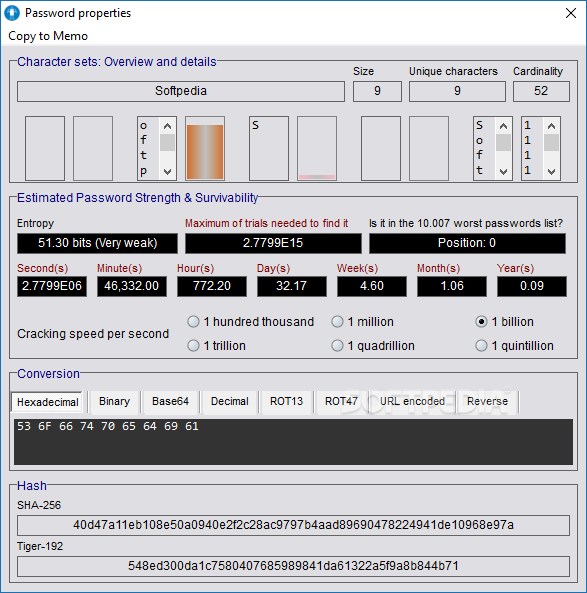Click the Size value field

point(377,91)
